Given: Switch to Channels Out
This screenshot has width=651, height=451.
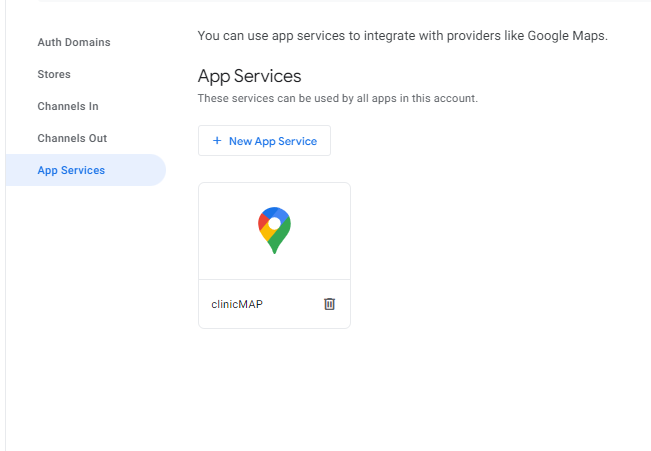Looking at the screenshot, I should (72, 138).
